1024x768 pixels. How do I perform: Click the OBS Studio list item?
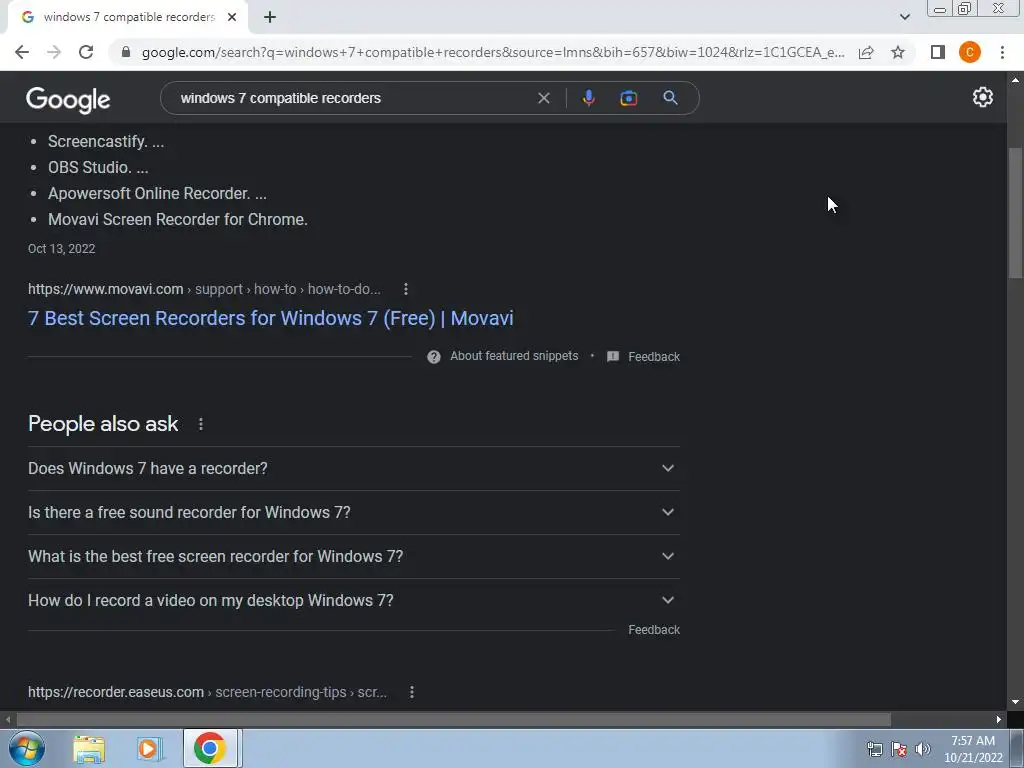98,167
